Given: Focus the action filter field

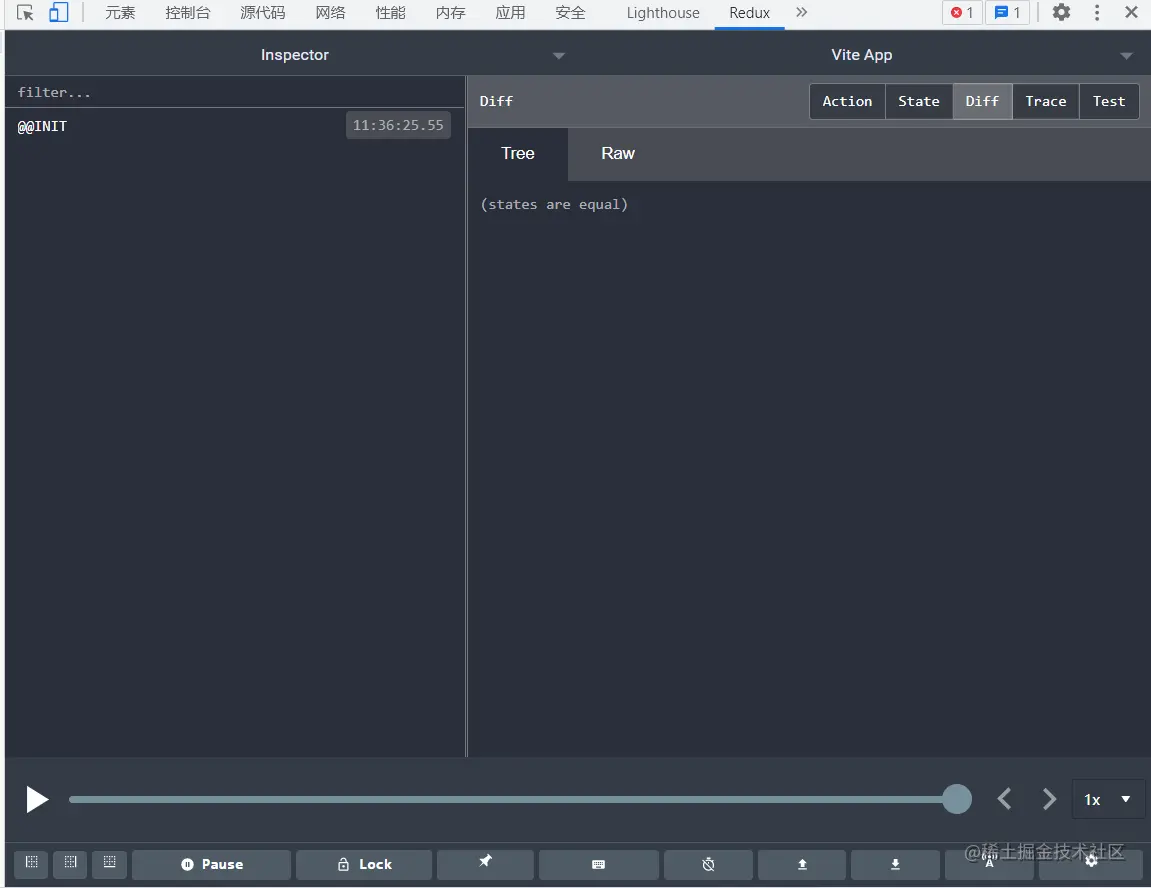Looking at the screenshot, I should click(x=235, y=92).
